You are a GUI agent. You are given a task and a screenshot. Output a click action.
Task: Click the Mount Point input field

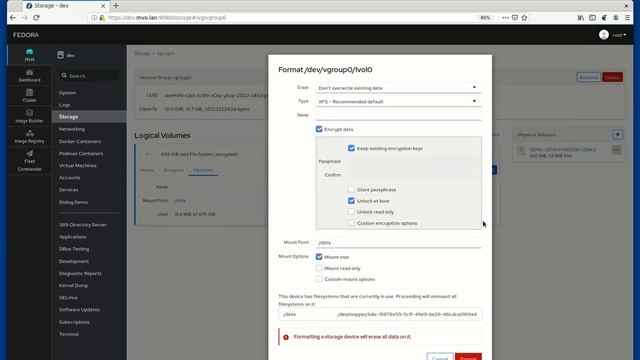coord(398,242)
